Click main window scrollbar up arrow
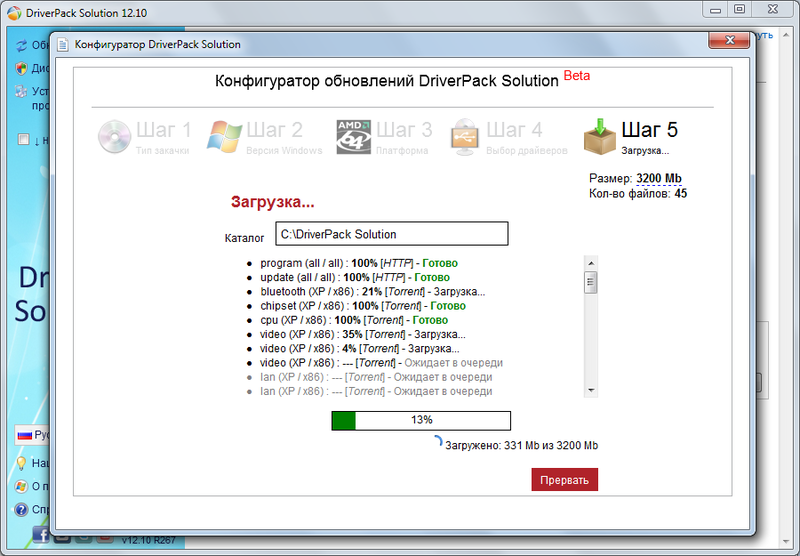 [x=786, y=35]
